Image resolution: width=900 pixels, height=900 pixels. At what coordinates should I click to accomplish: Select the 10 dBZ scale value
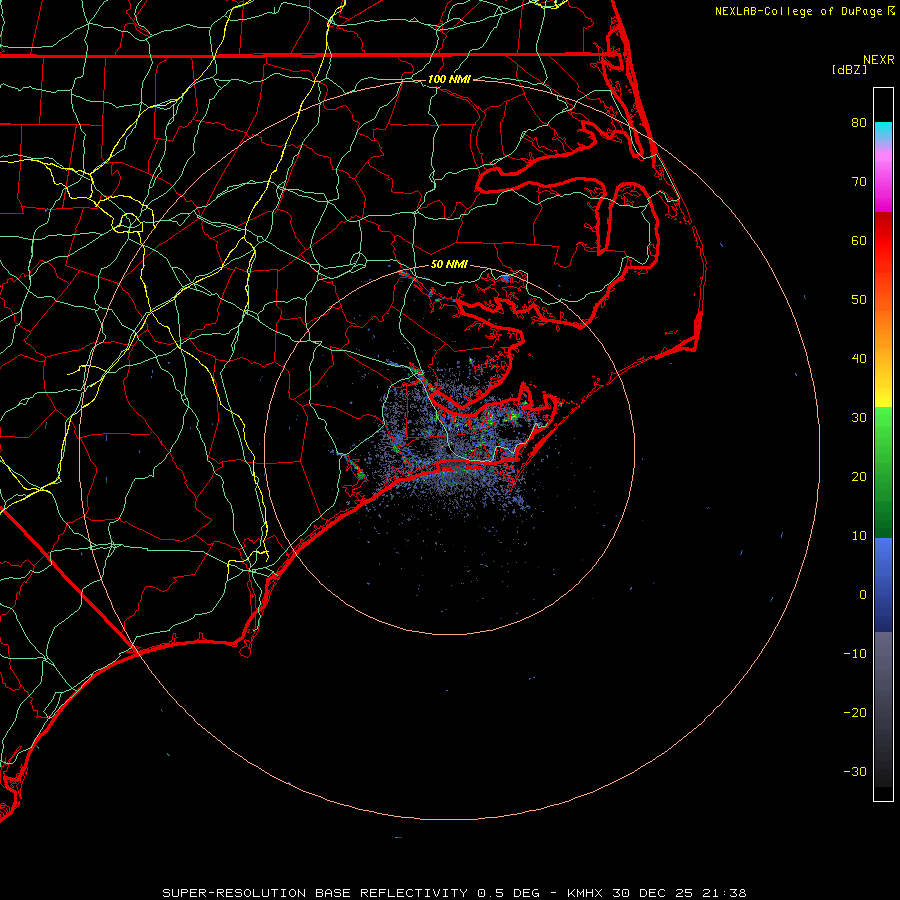859,536
